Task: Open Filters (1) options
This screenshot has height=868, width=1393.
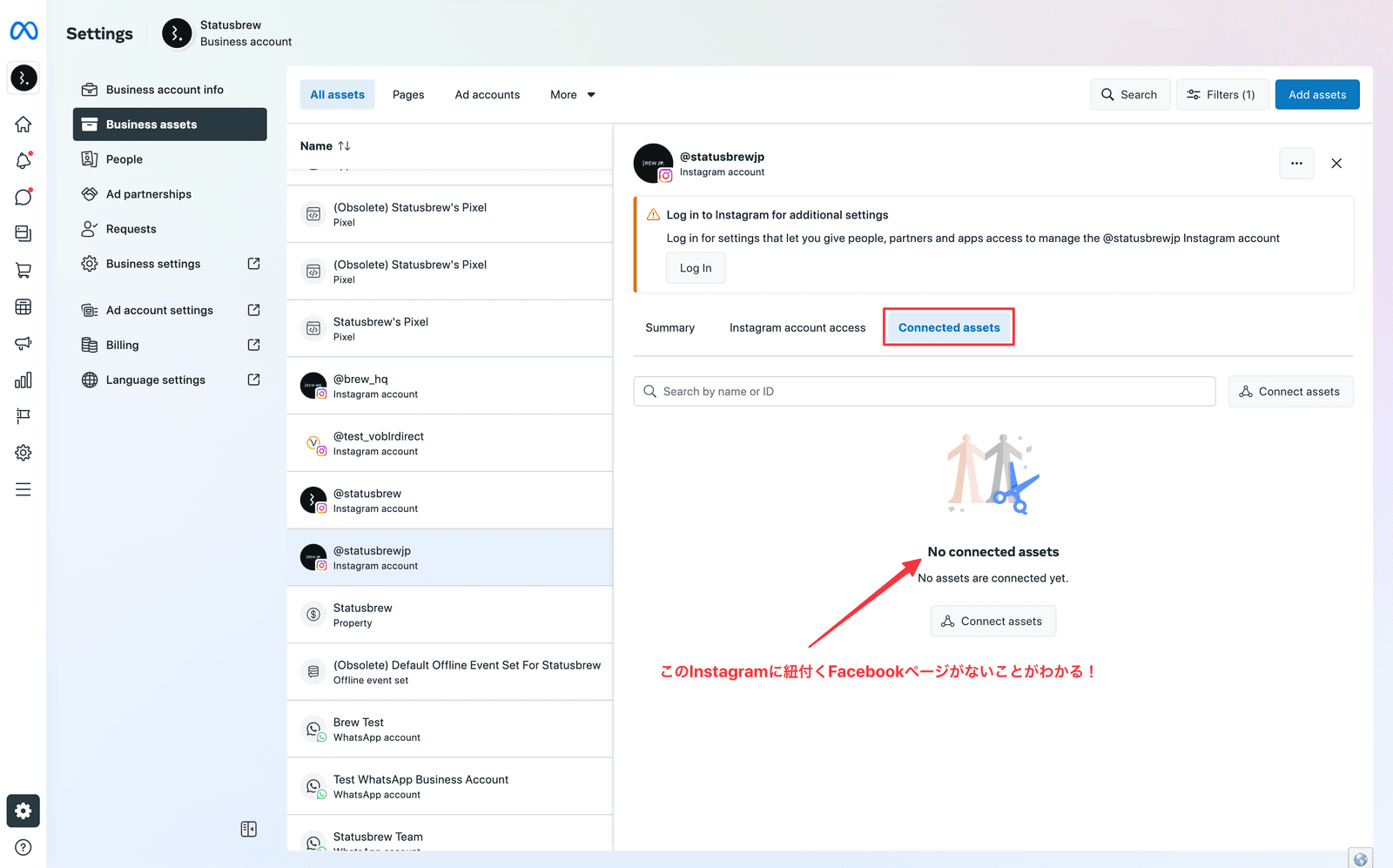Action: pyautogui.click(x=1221, y=95)
